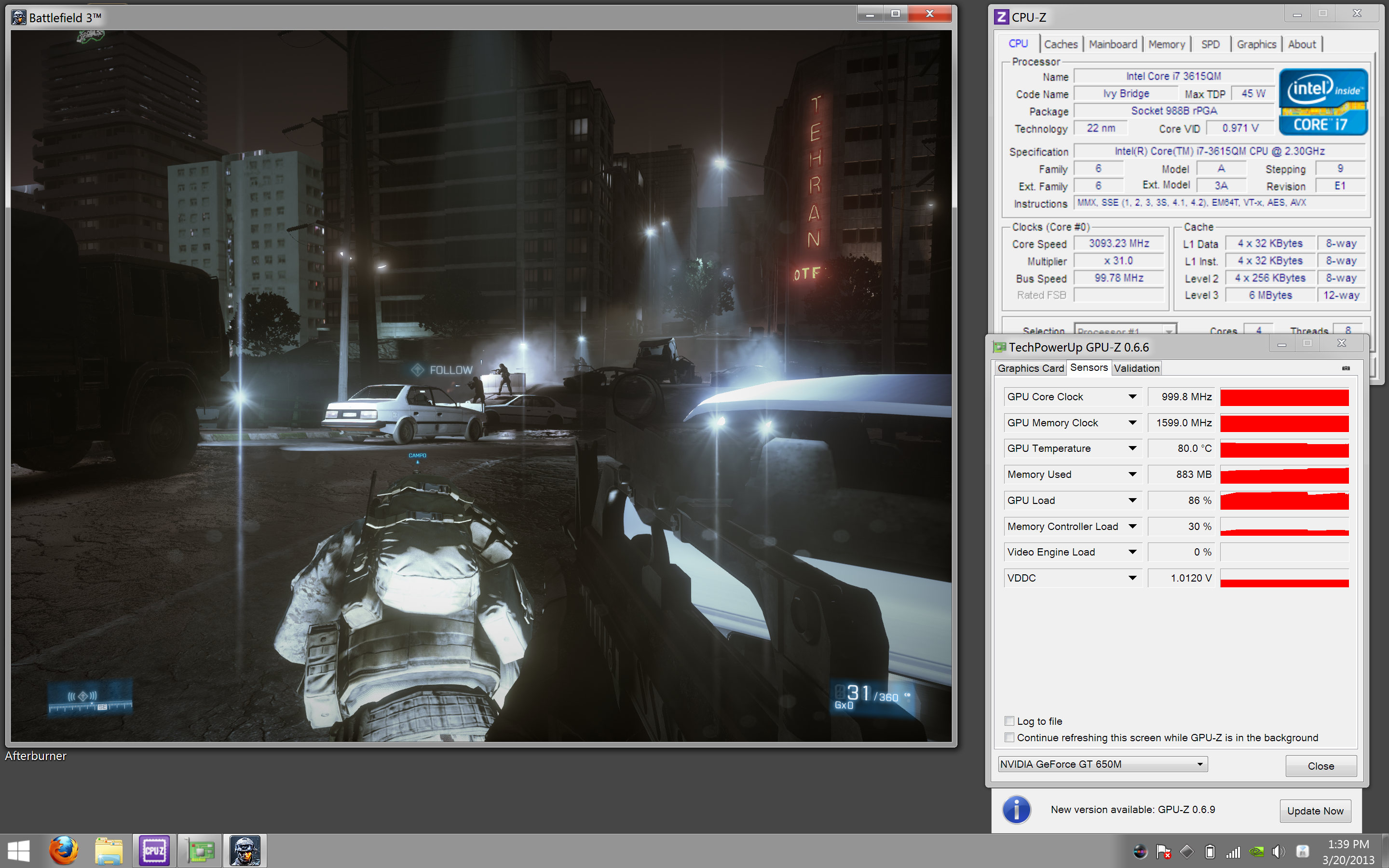Click the volume speaker tray icon
Viewport: 1389px width, 868px height.
[1278, 851]
